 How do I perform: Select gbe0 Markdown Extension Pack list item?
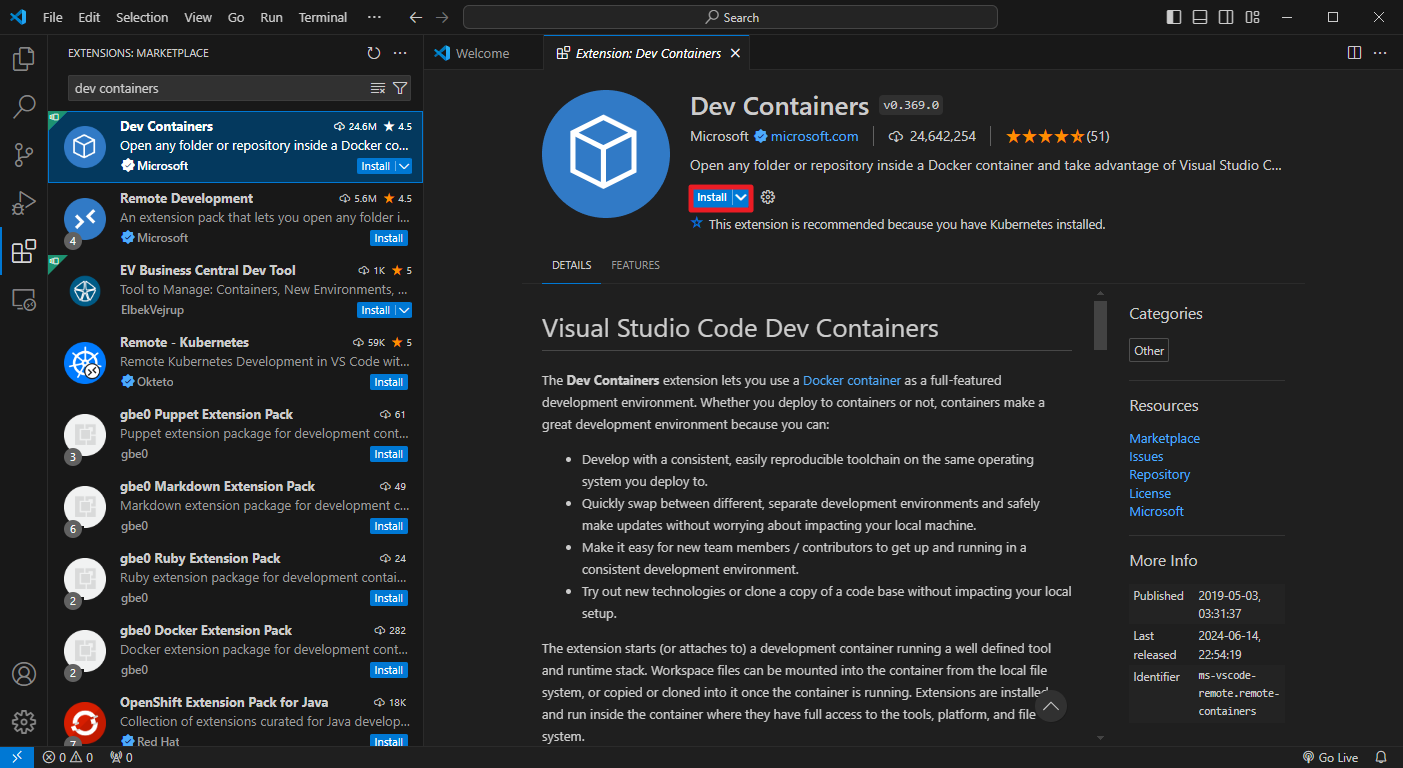tap(235, 507)
